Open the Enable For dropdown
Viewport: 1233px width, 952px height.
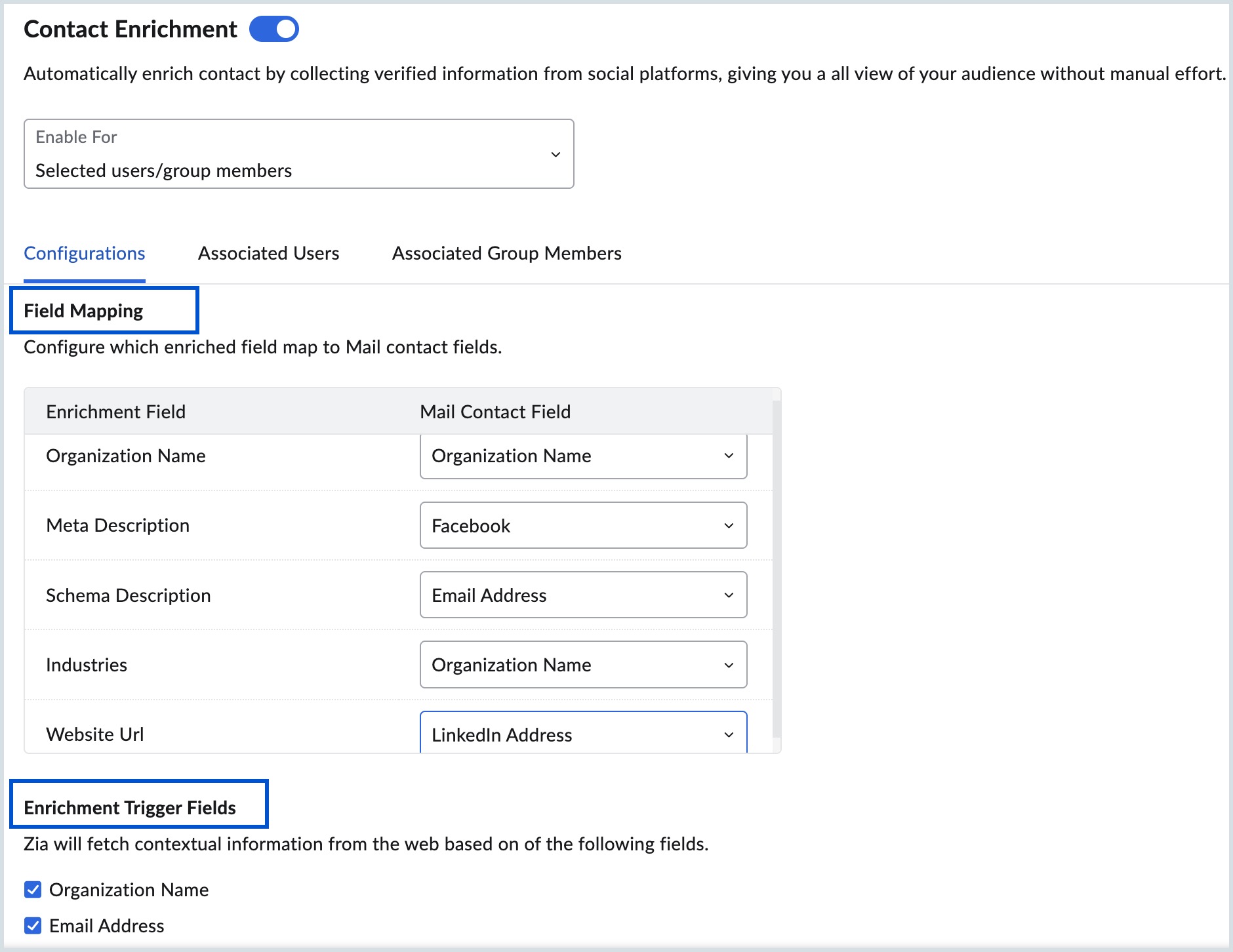pyautogui.click(x=298, y=154)
